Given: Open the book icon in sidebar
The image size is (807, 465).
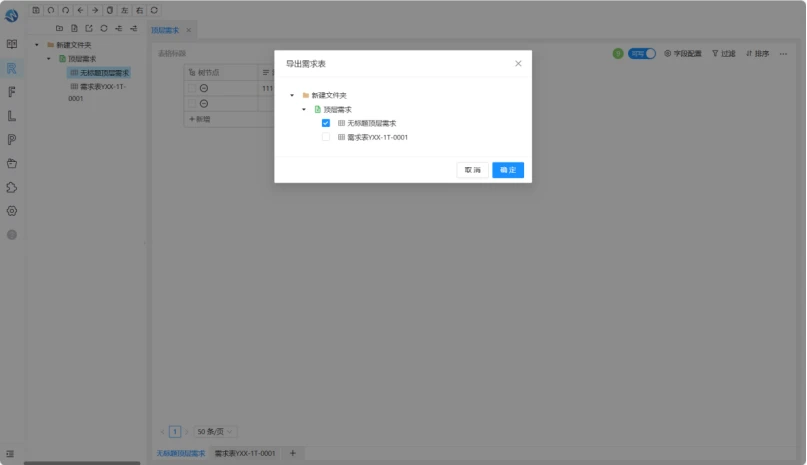Looking at the screenshot, I should click(12, 44).
